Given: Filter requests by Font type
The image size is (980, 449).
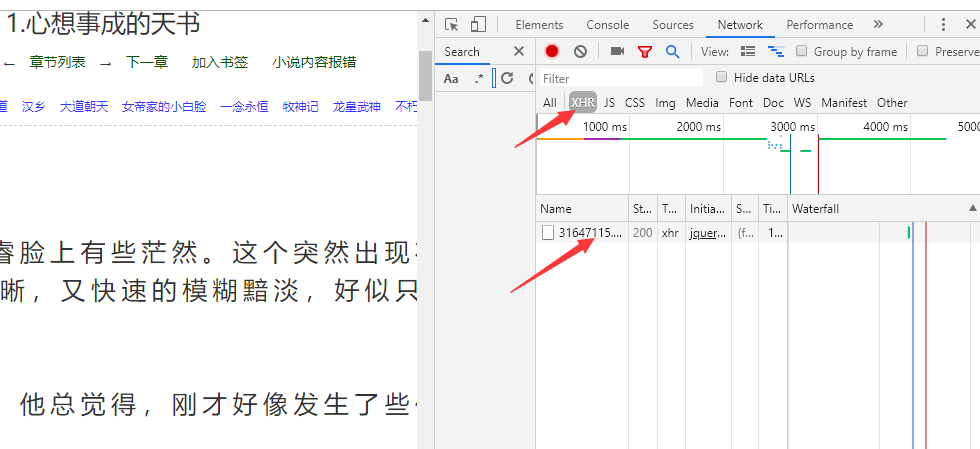Looking at the screenshot, I should coord(741,103).
